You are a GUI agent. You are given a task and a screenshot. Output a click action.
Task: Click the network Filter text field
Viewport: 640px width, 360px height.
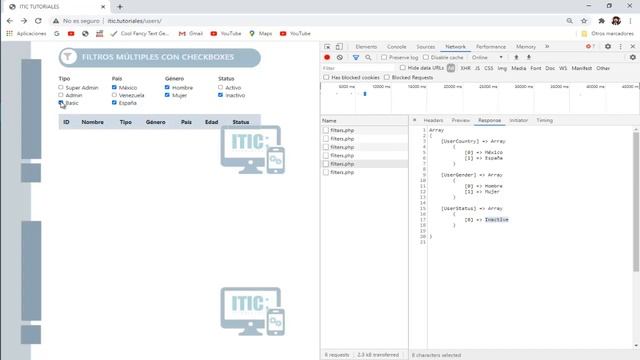[x=359, y=68]
